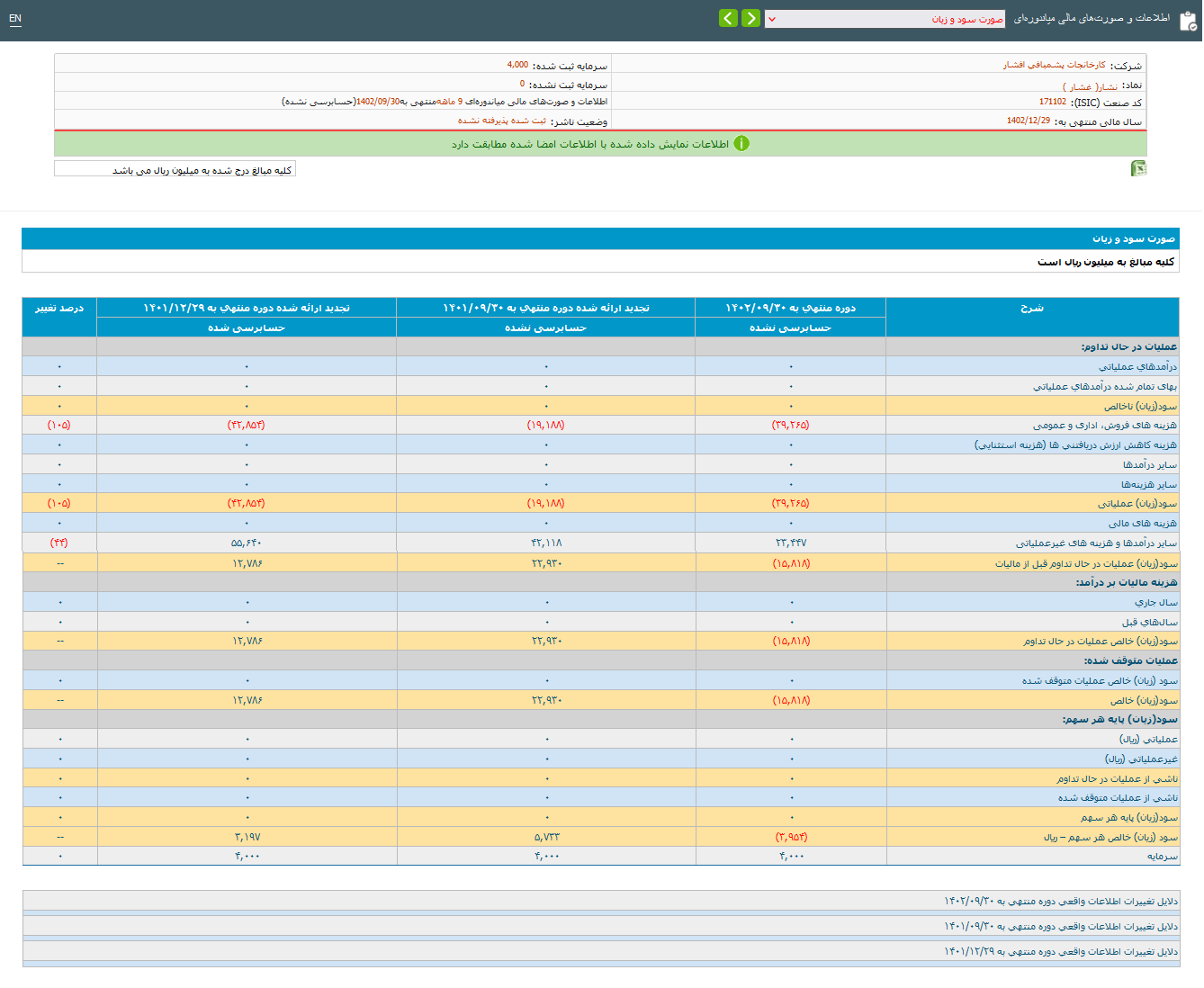This screenshot has height=988, width=1204.
Task: Click the شرح column header
Action: (x=1032, y=308)
